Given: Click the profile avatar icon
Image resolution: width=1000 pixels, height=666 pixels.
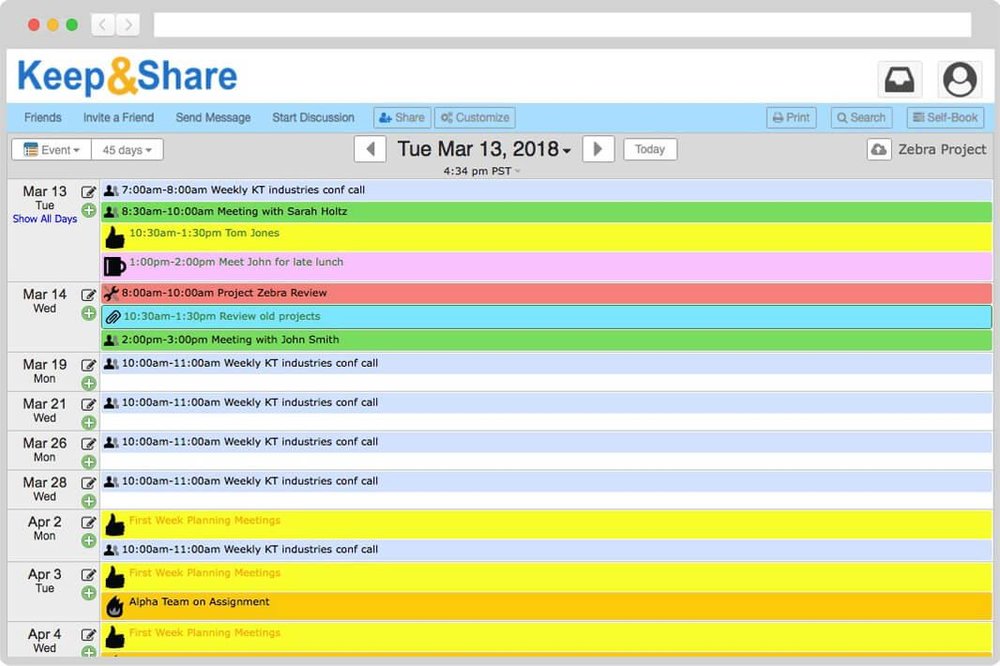Looking at the screenshot, I should point(959,79).
